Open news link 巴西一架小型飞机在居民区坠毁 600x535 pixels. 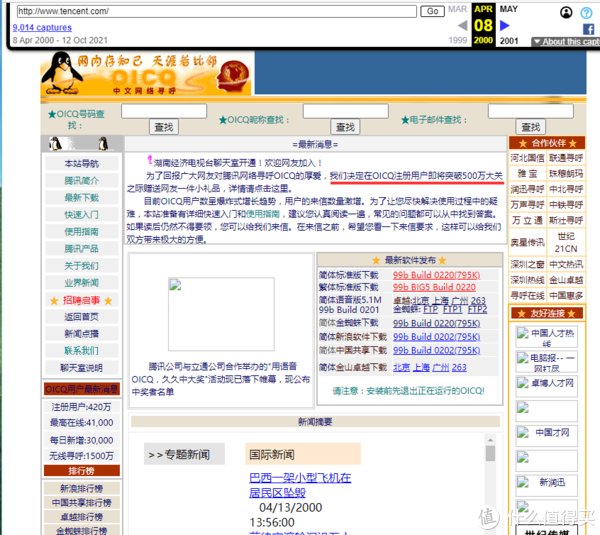(x=300, y=485)
